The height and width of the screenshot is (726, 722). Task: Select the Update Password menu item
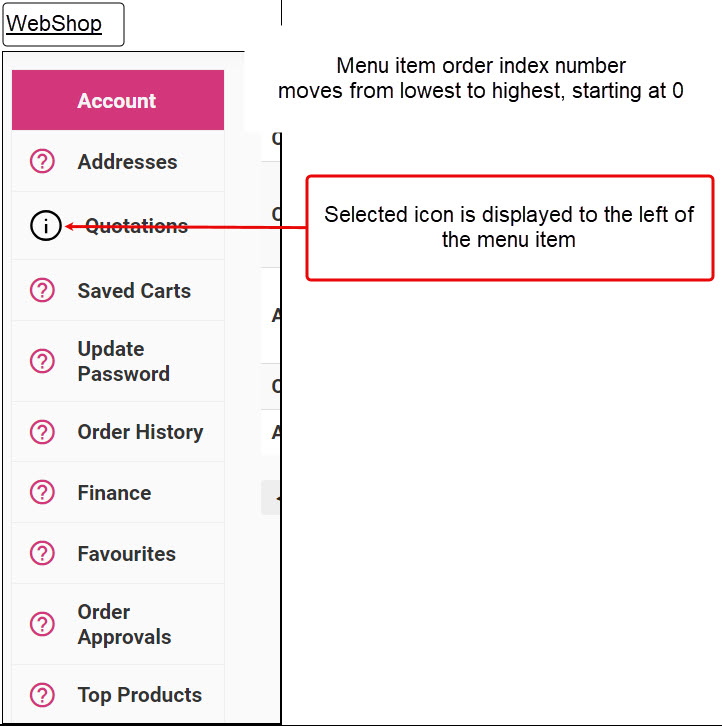[123, 361]
